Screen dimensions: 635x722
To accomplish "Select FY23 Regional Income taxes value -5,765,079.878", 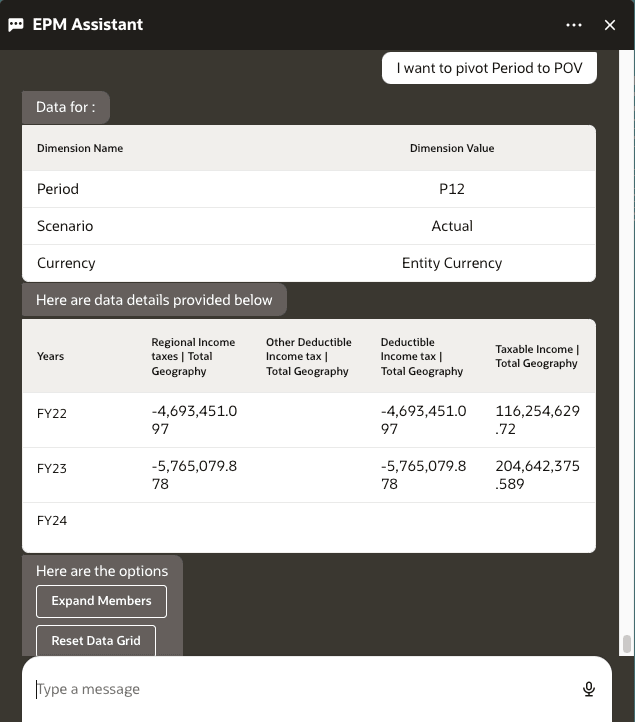I will [x=194, y=475].
